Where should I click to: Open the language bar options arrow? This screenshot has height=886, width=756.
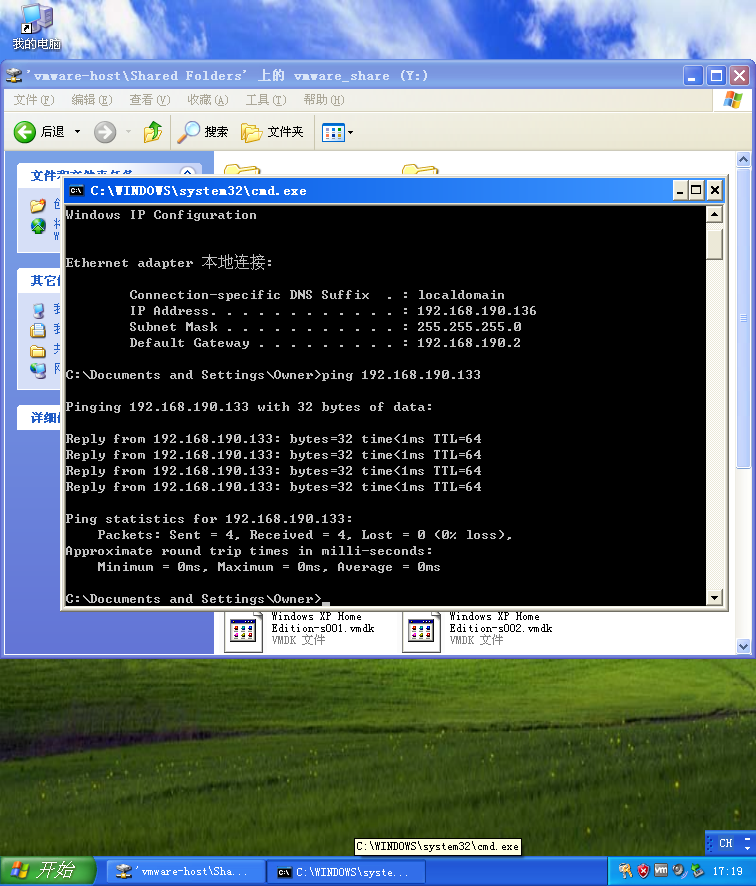click(x=748, y=848)
